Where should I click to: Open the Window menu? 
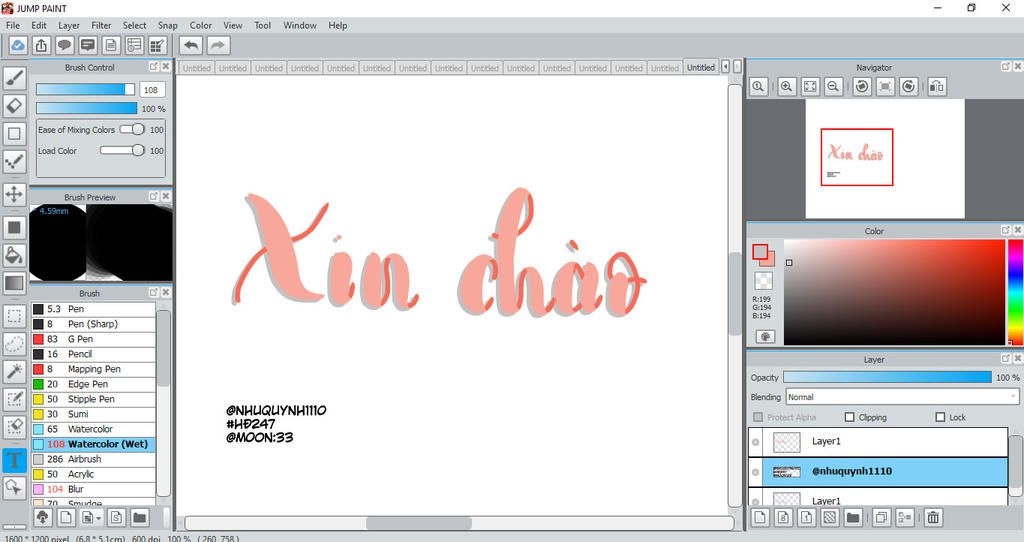tap(300, 25)
